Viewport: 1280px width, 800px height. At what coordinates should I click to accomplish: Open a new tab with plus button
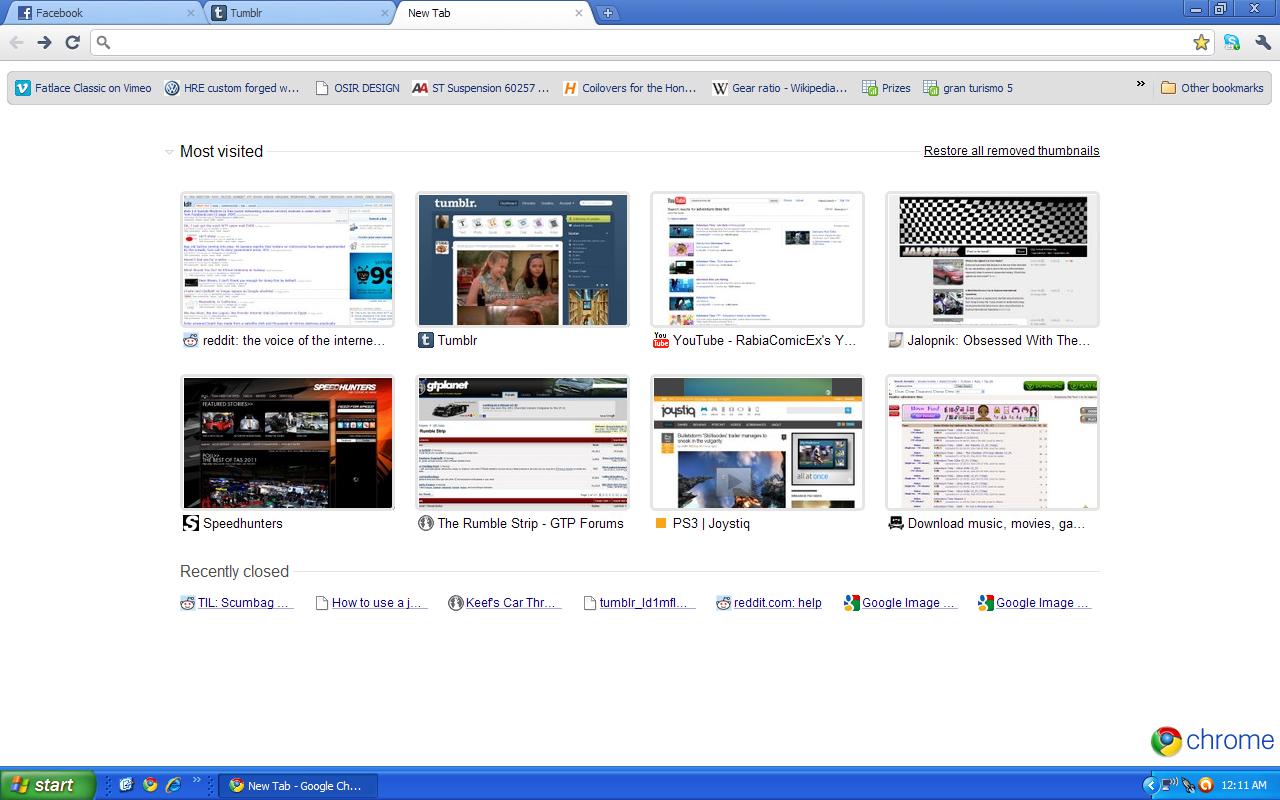click(607, 13)
